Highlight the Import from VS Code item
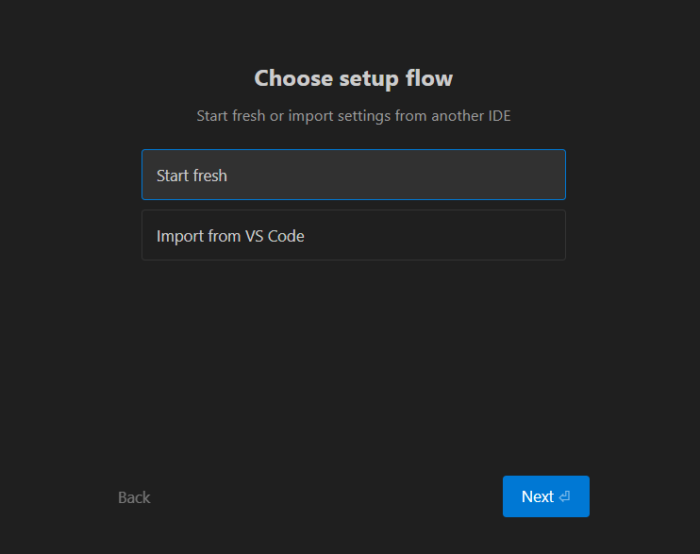The height and width of the screenshot is (554, 700). click(x=353, y=236)
